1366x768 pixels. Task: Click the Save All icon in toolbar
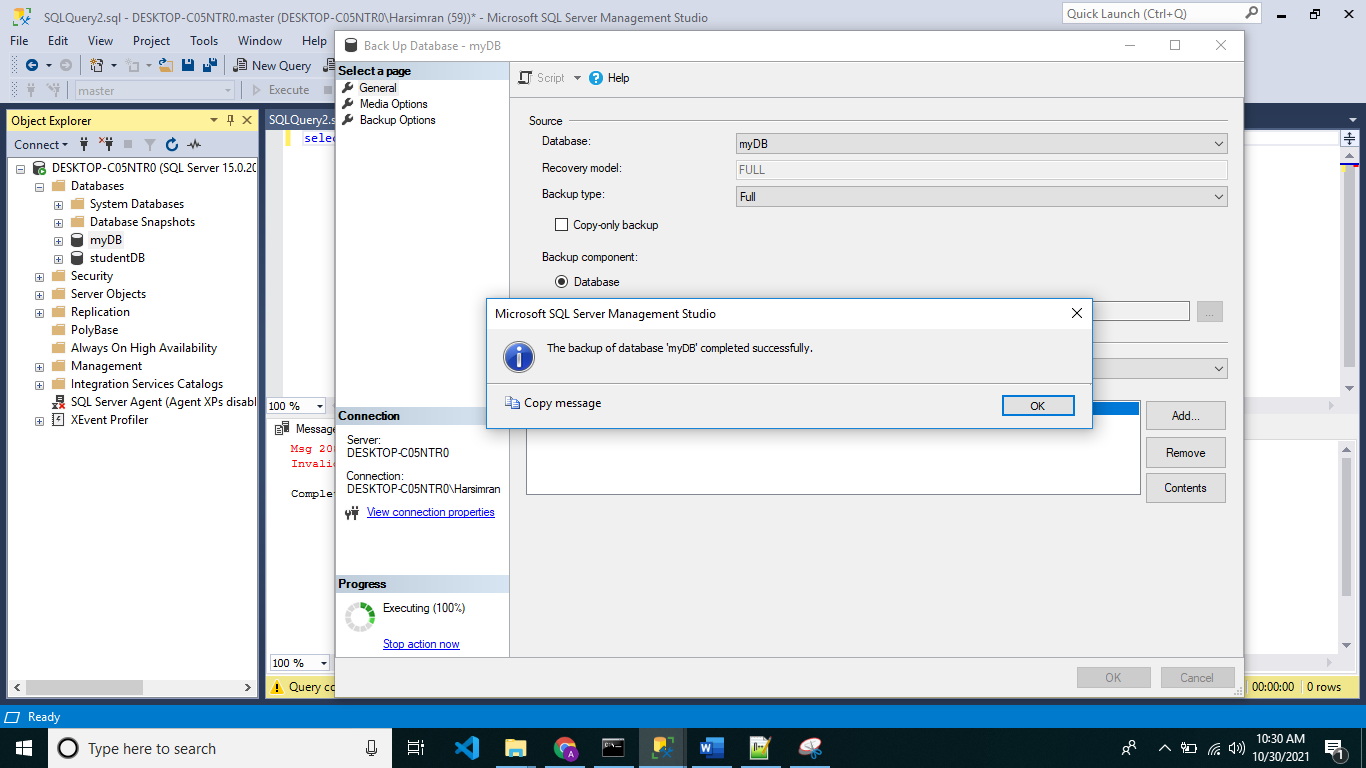tap(210, 65)
